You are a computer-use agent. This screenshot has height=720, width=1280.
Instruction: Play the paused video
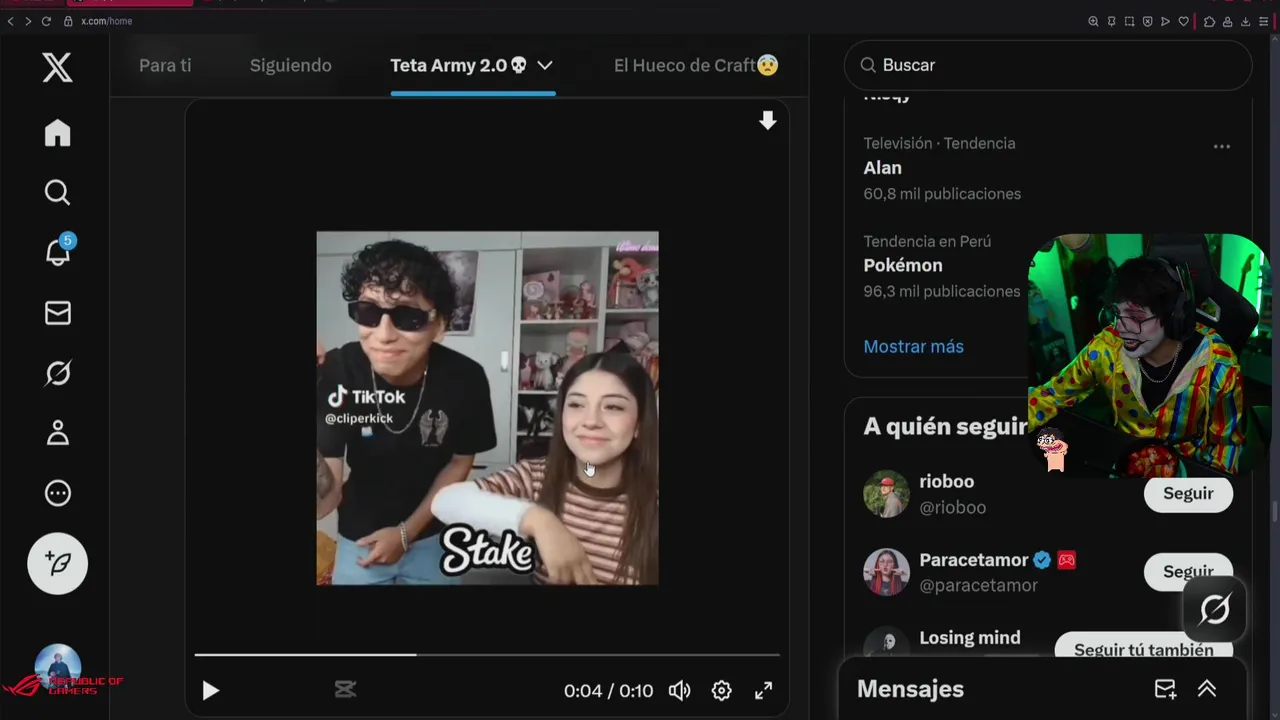pyautogui.click(x=210, y=690)
